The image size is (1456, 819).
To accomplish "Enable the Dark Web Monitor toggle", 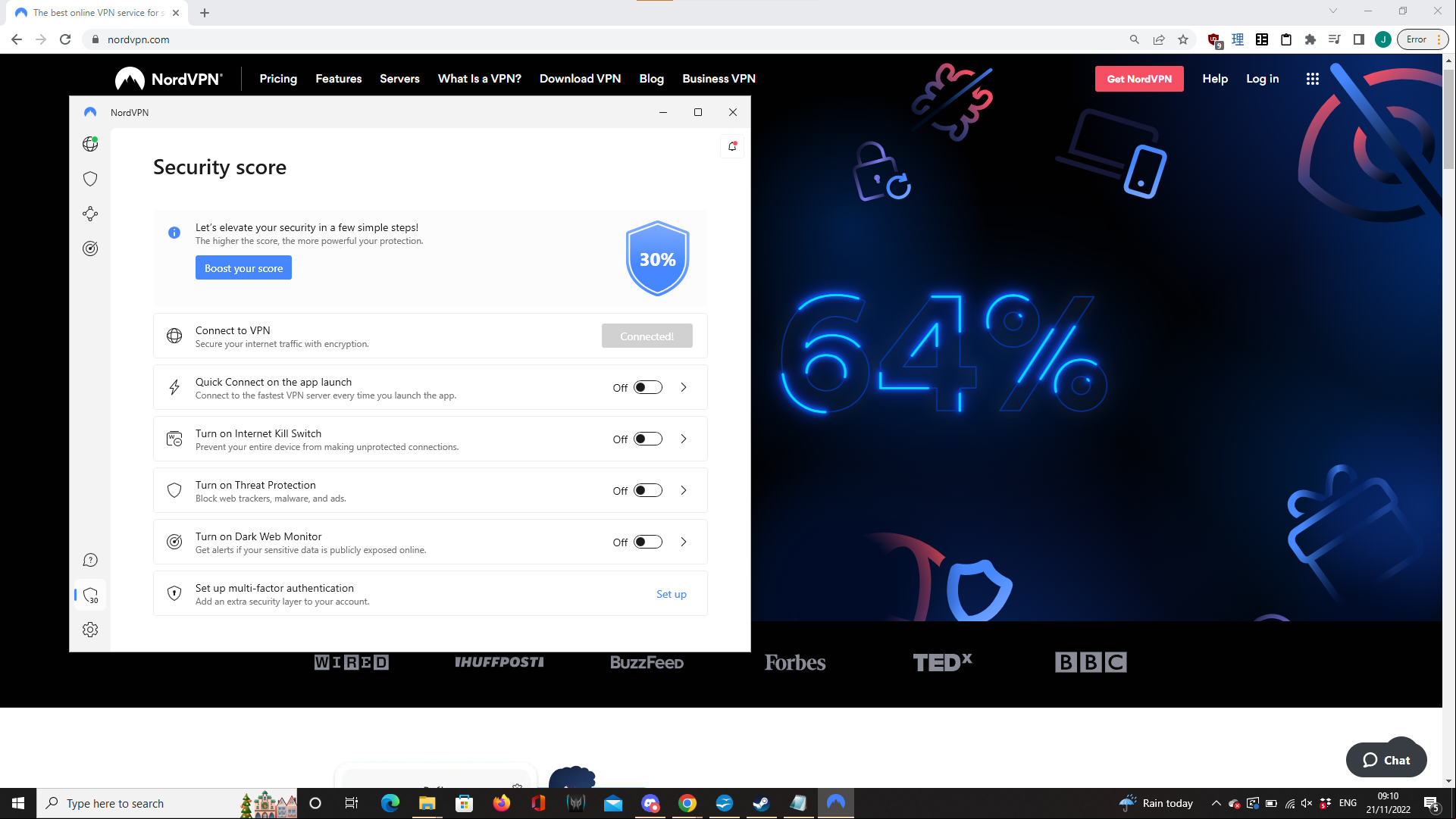I will coord(648,542).
